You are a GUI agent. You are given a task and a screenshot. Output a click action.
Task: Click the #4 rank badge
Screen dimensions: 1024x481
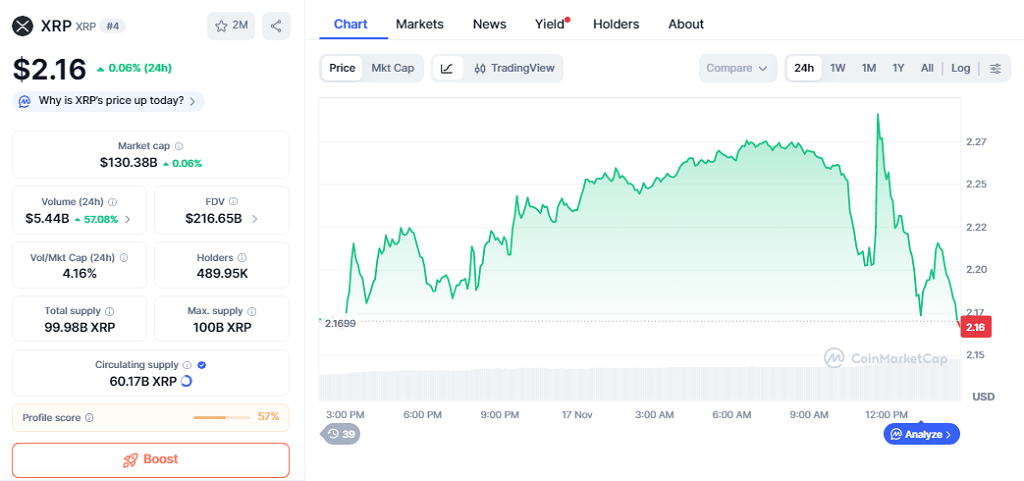pyautogui.click(x=112, y=26)
